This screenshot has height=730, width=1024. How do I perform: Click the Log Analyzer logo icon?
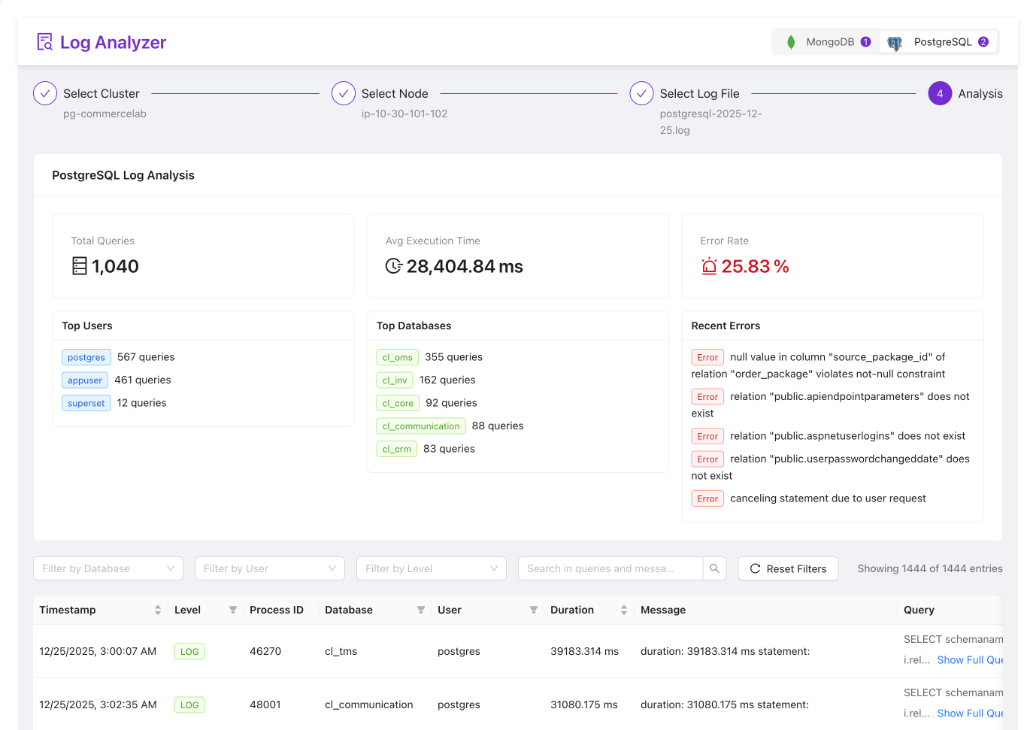pos(44,41)
